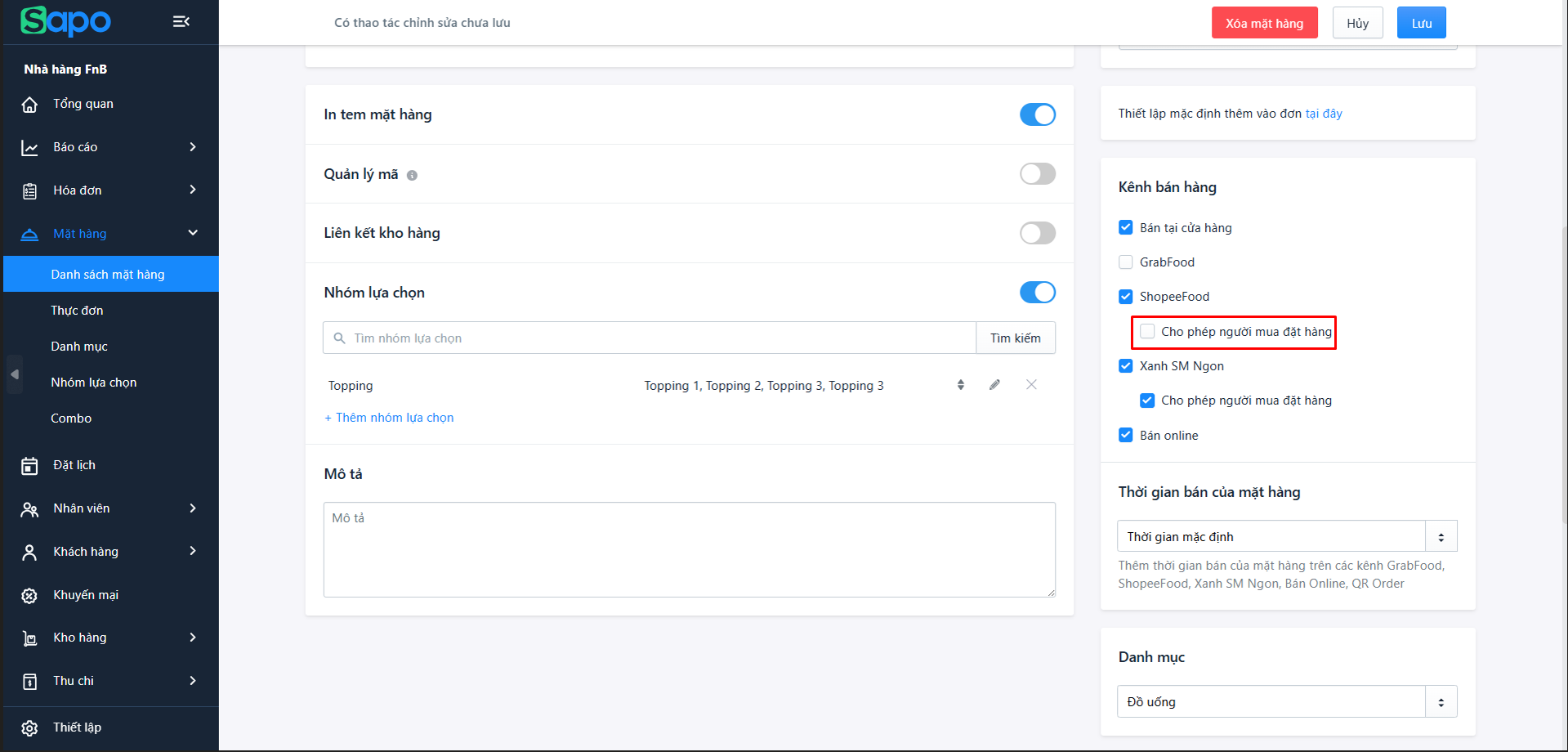Image resolution: width=1568 pixels, height=752 pixels.
Task: Click the info icon beside Quản lý mã
Action: [412, 175]
